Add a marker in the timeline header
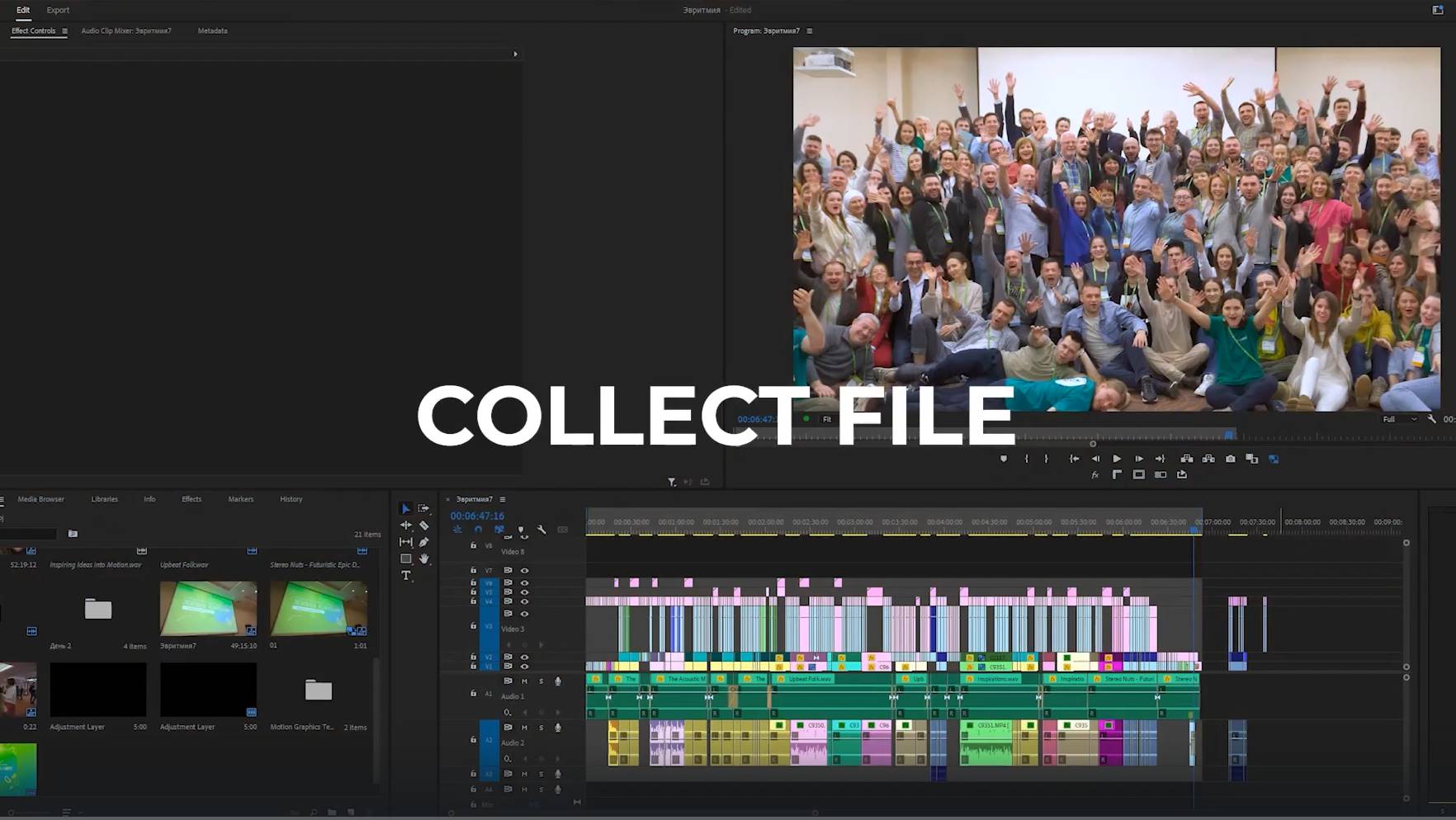The image size is (1456, 820). coord(520,530)
